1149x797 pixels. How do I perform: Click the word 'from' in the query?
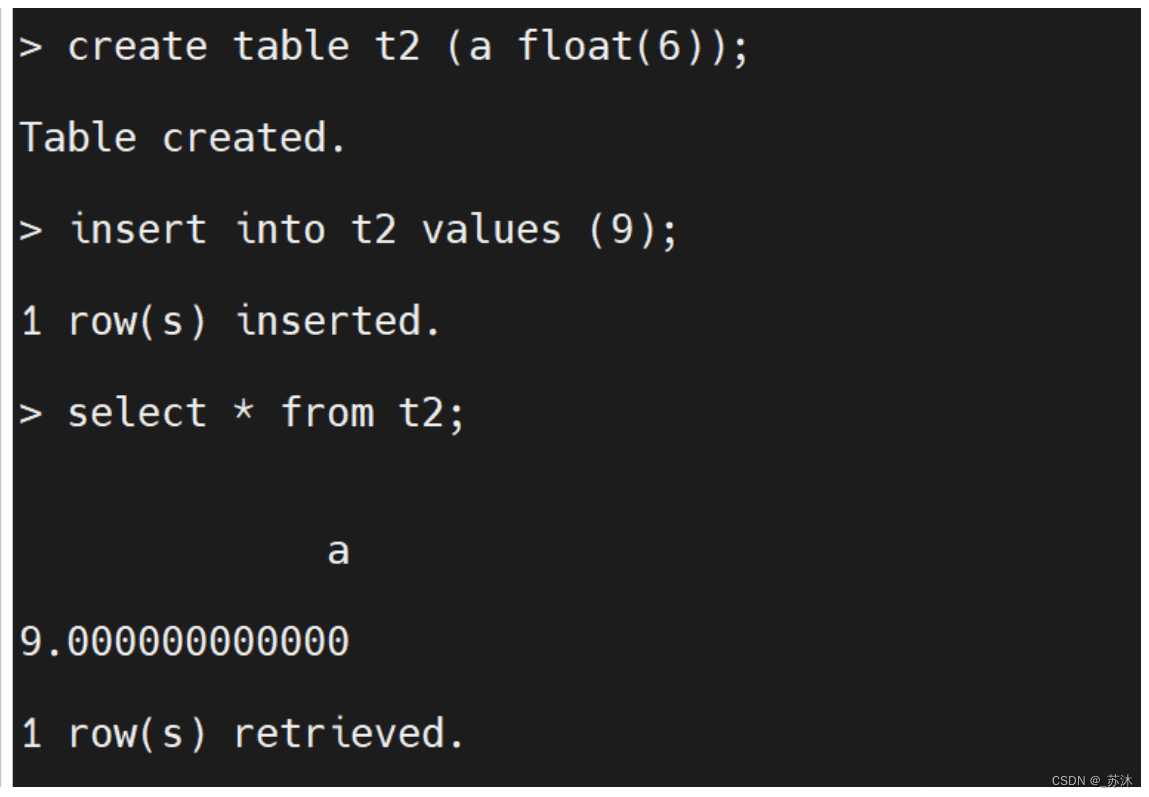click(328, 412)
